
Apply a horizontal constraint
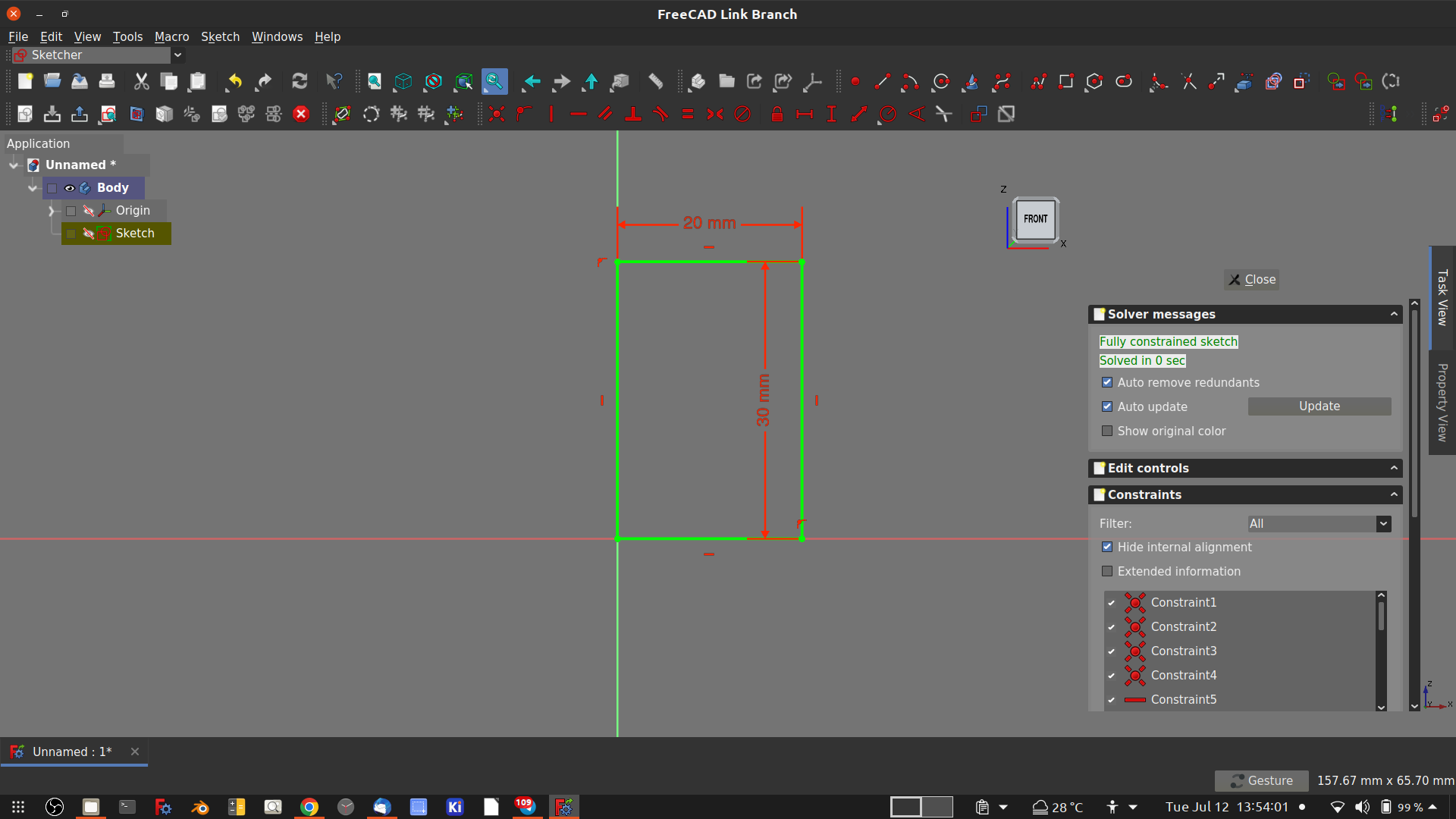pyautogui.click(x=579, y=114)
